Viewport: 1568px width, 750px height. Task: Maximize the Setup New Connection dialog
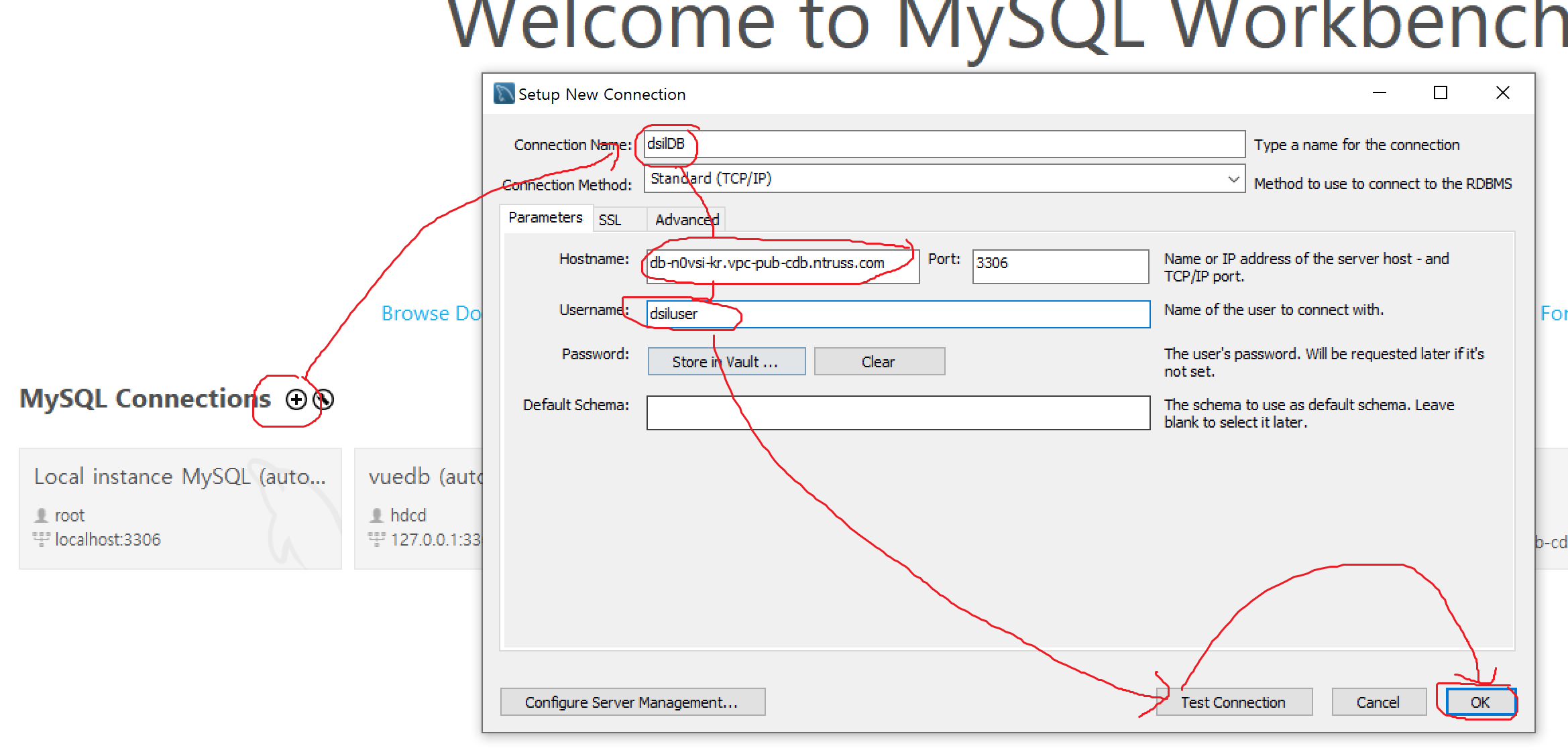1440,93
